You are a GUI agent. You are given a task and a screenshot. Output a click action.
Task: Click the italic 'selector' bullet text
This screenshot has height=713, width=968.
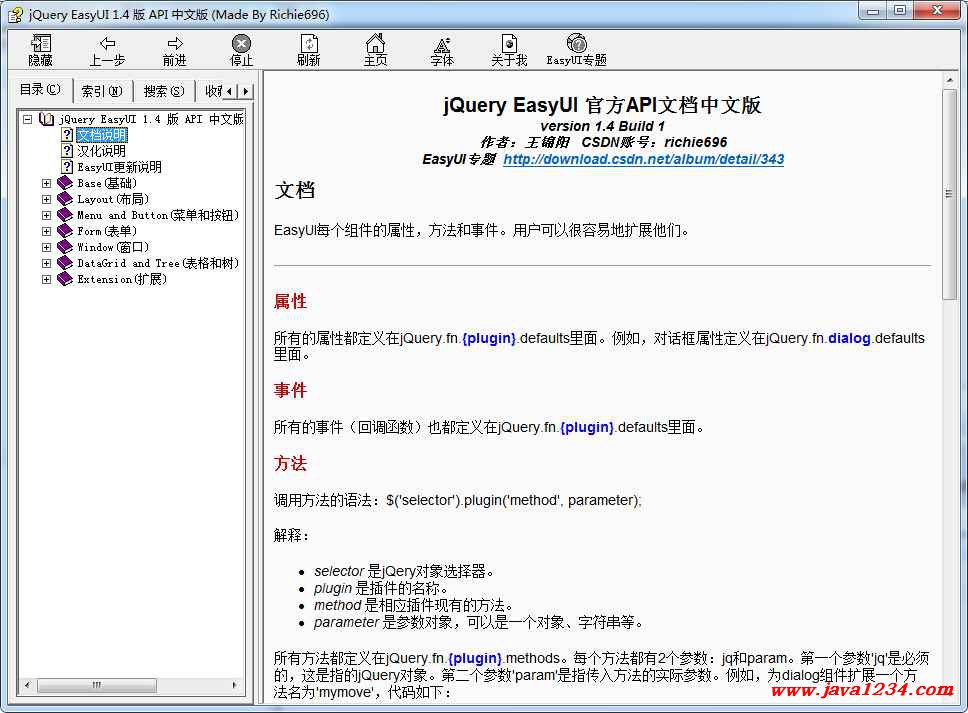point(339,572)
